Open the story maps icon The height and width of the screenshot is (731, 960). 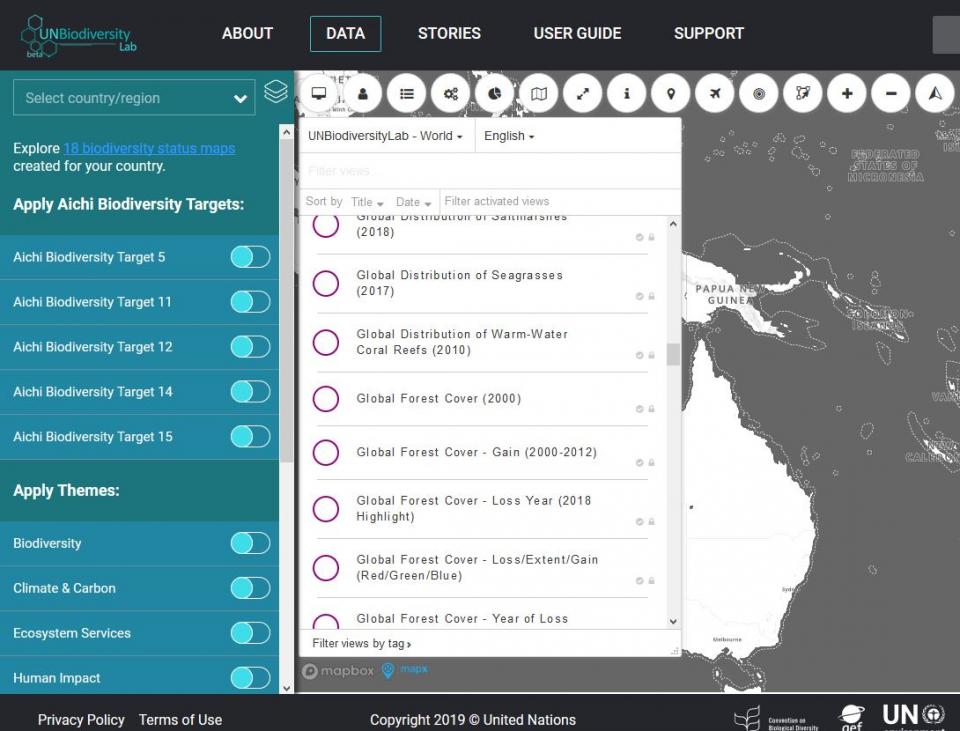coord(539,93)
